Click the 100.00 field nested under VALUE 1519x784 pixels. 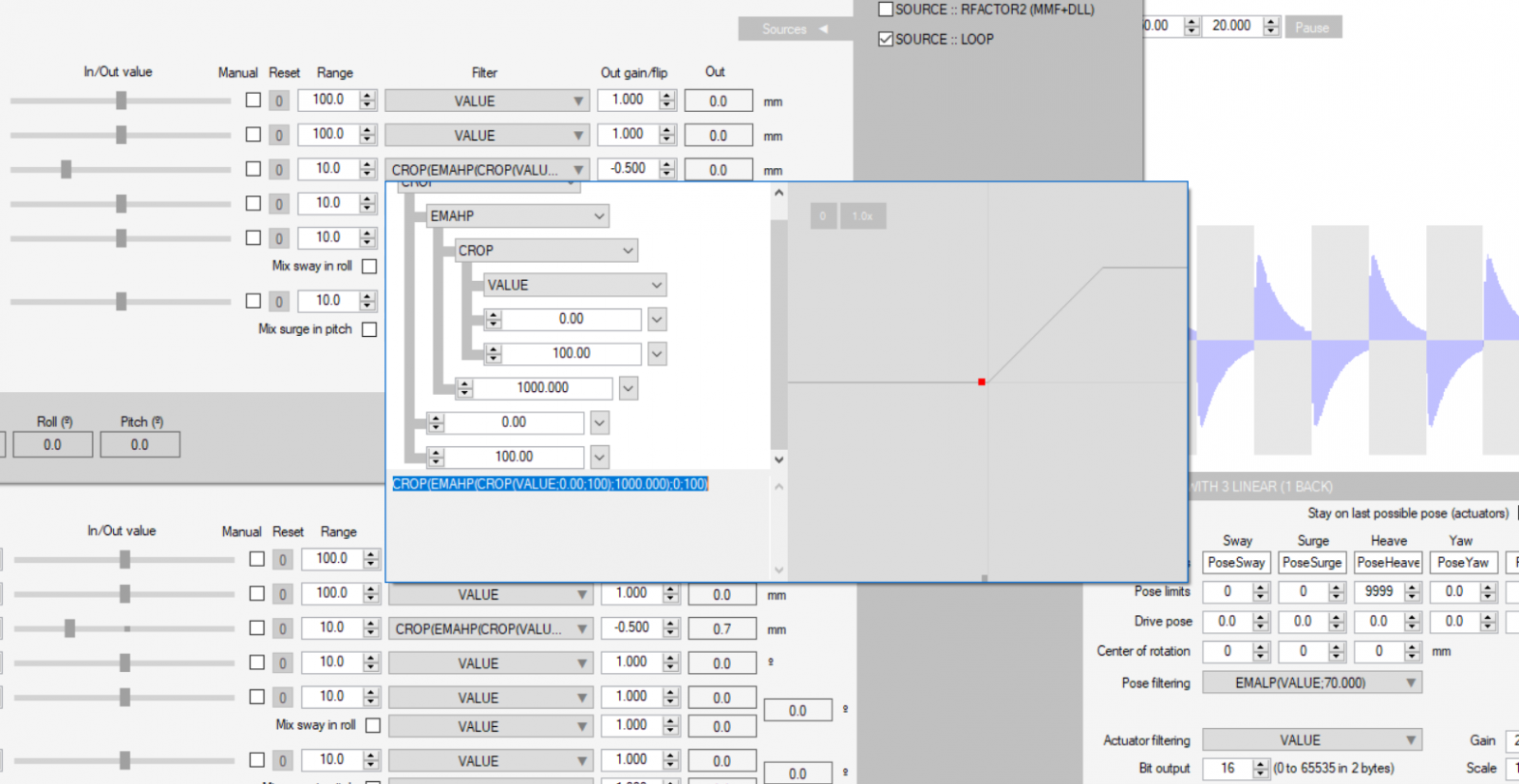click(571, 353)
